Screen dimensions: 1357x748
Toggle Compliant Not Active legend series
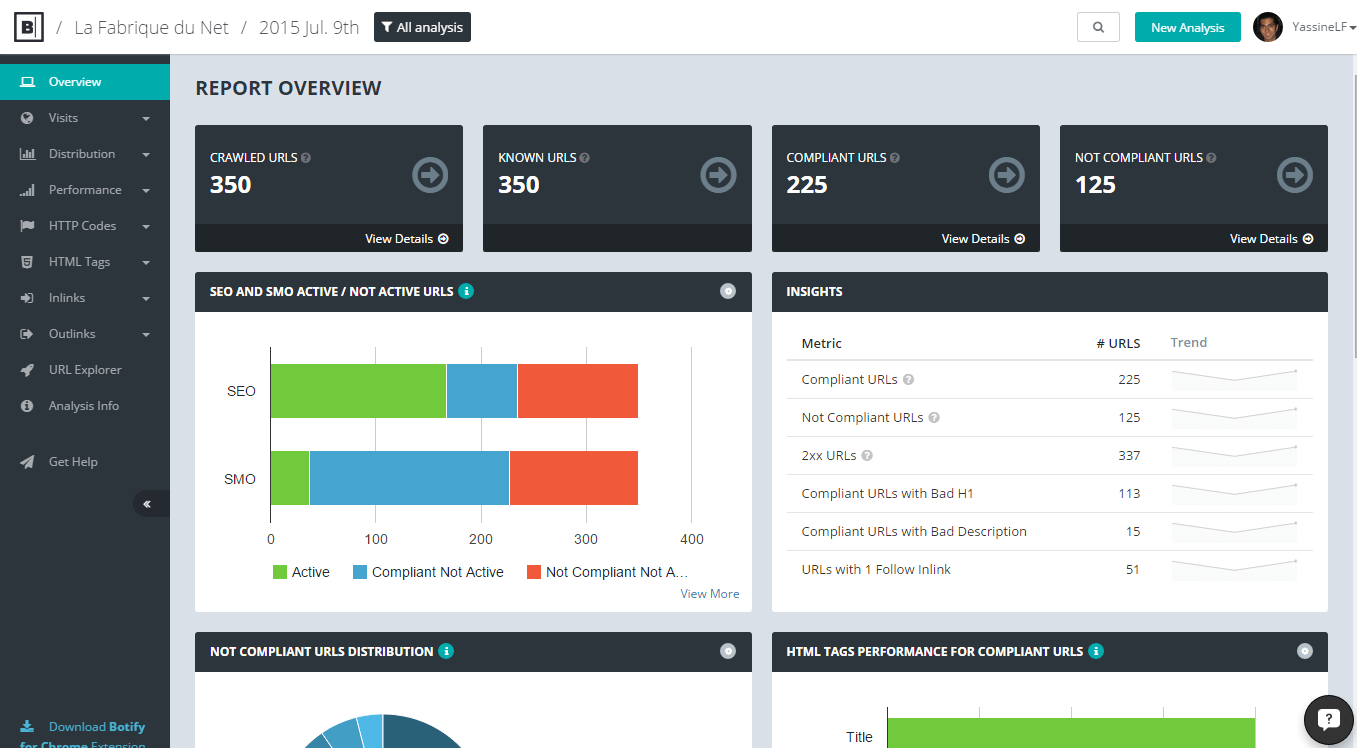428,572
